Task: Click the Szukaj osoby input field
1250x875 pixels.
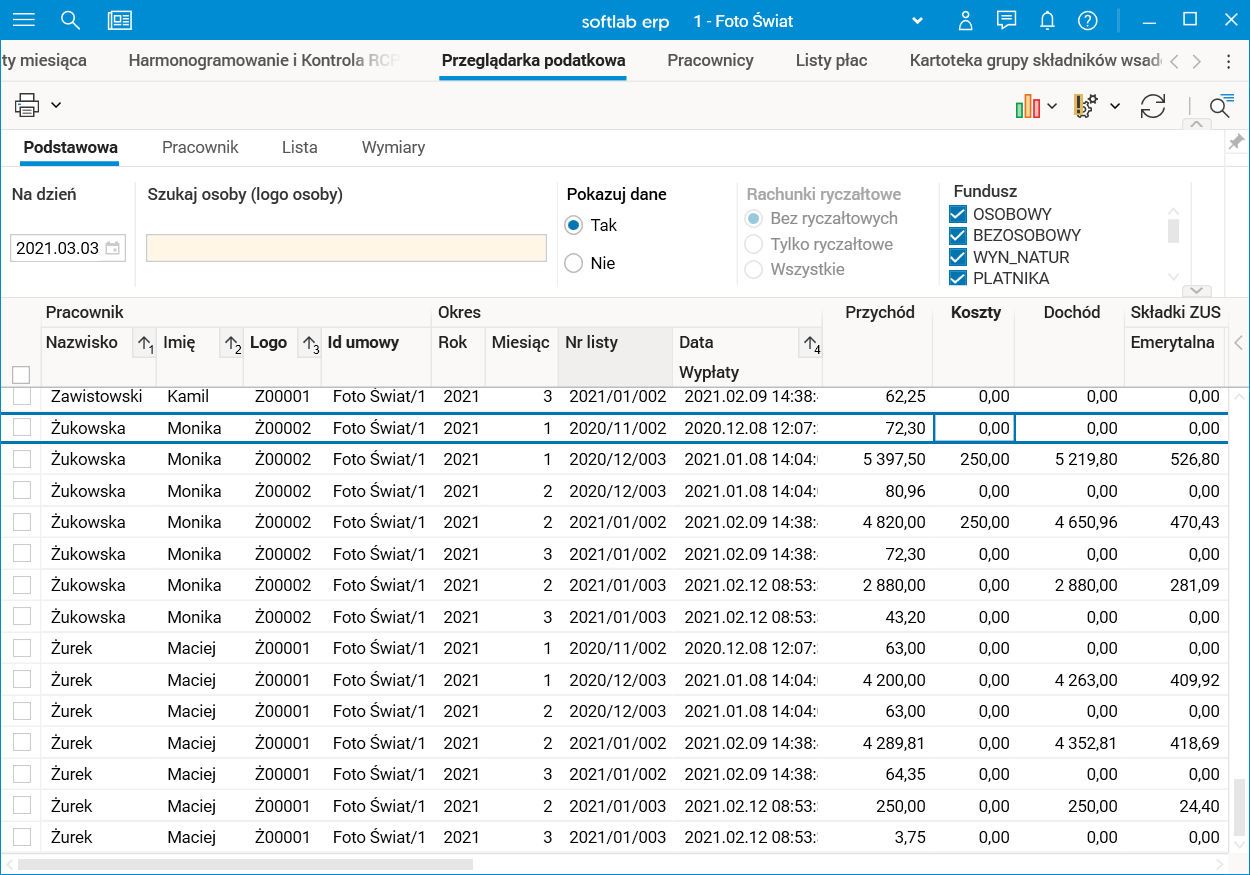Action: coord(346,248)
